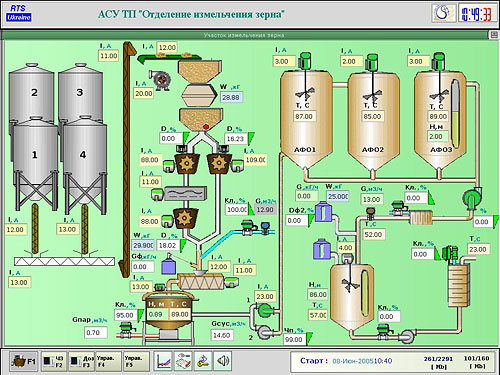Click the clock icon beside timer
This screenshot has width=500, height=375.
444,13
